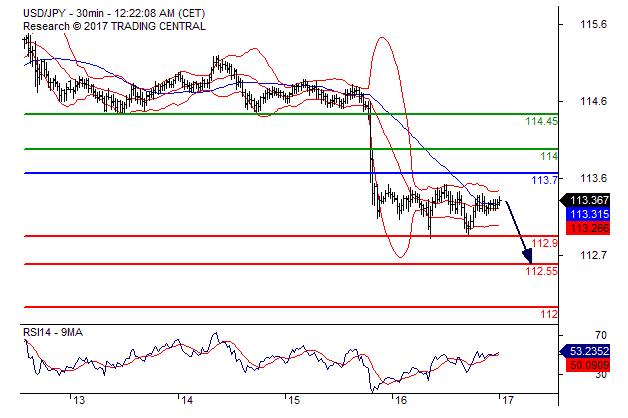Click the 115.6 price axis label
628x418 pixels.
(x=594, y=24)
